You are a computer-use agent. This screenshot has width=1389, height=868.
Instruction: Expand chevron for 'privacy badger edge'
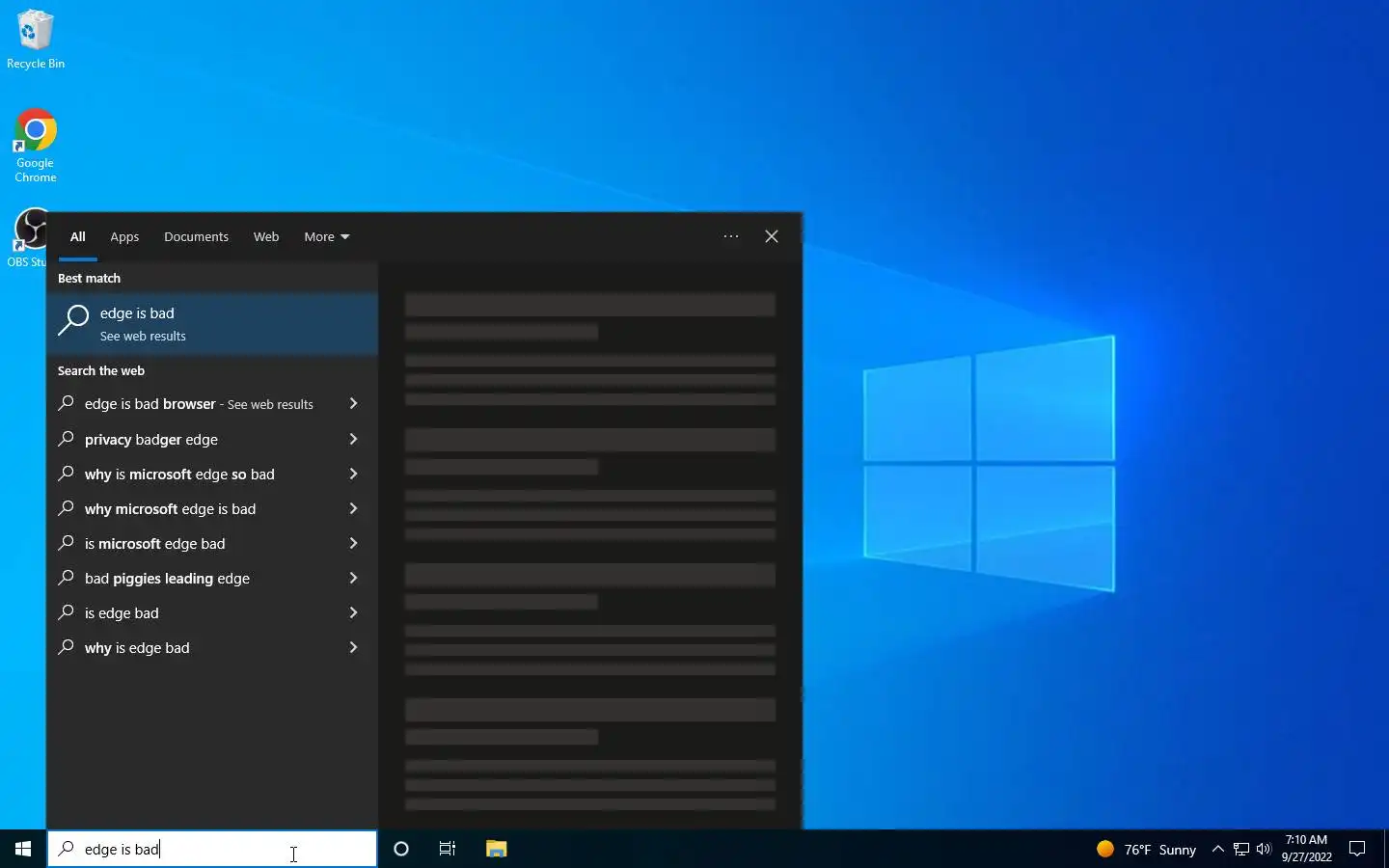coord(353,439)
